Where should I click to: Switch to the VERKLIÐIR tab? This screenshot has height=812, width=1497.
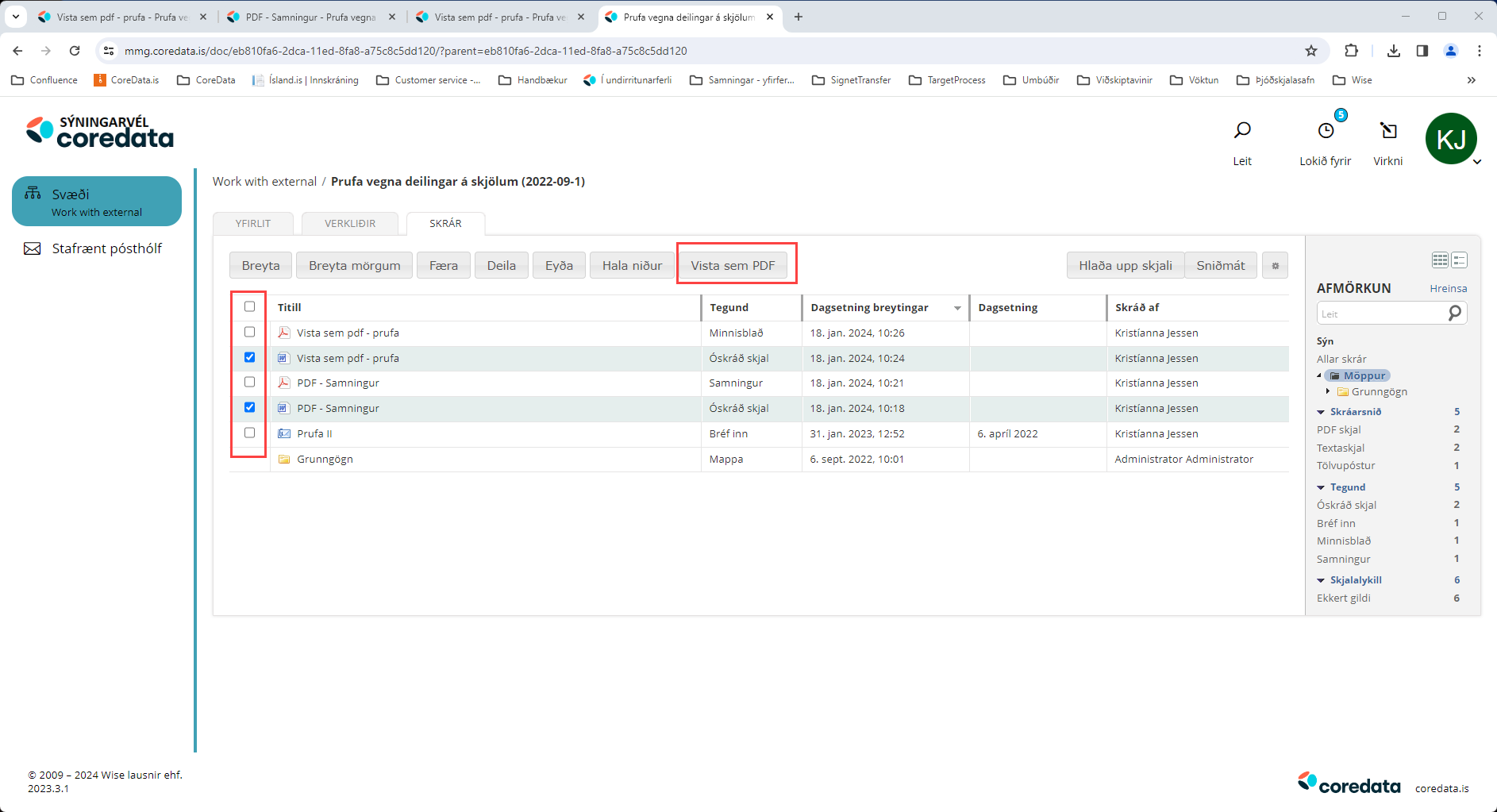point(350,224)
